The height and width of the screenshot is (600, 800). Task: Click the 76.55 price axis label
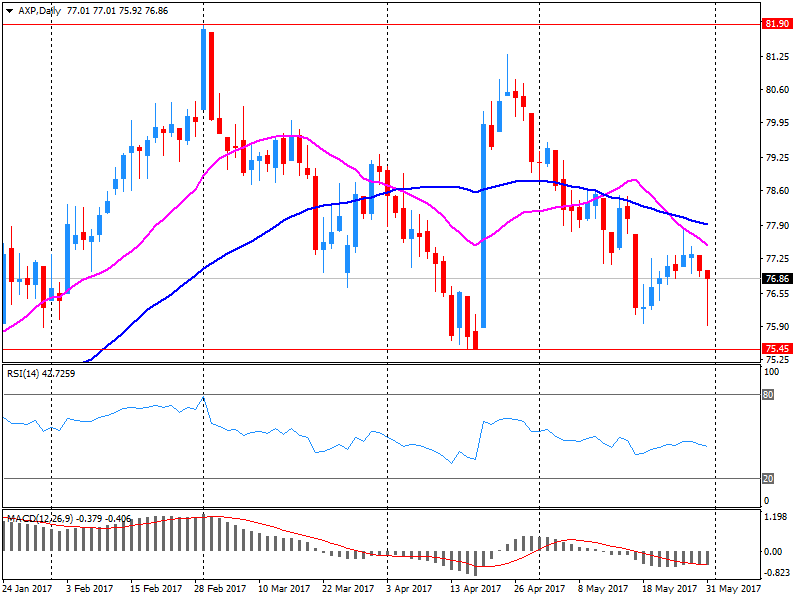pyautogui.click(x=777, y=293)
